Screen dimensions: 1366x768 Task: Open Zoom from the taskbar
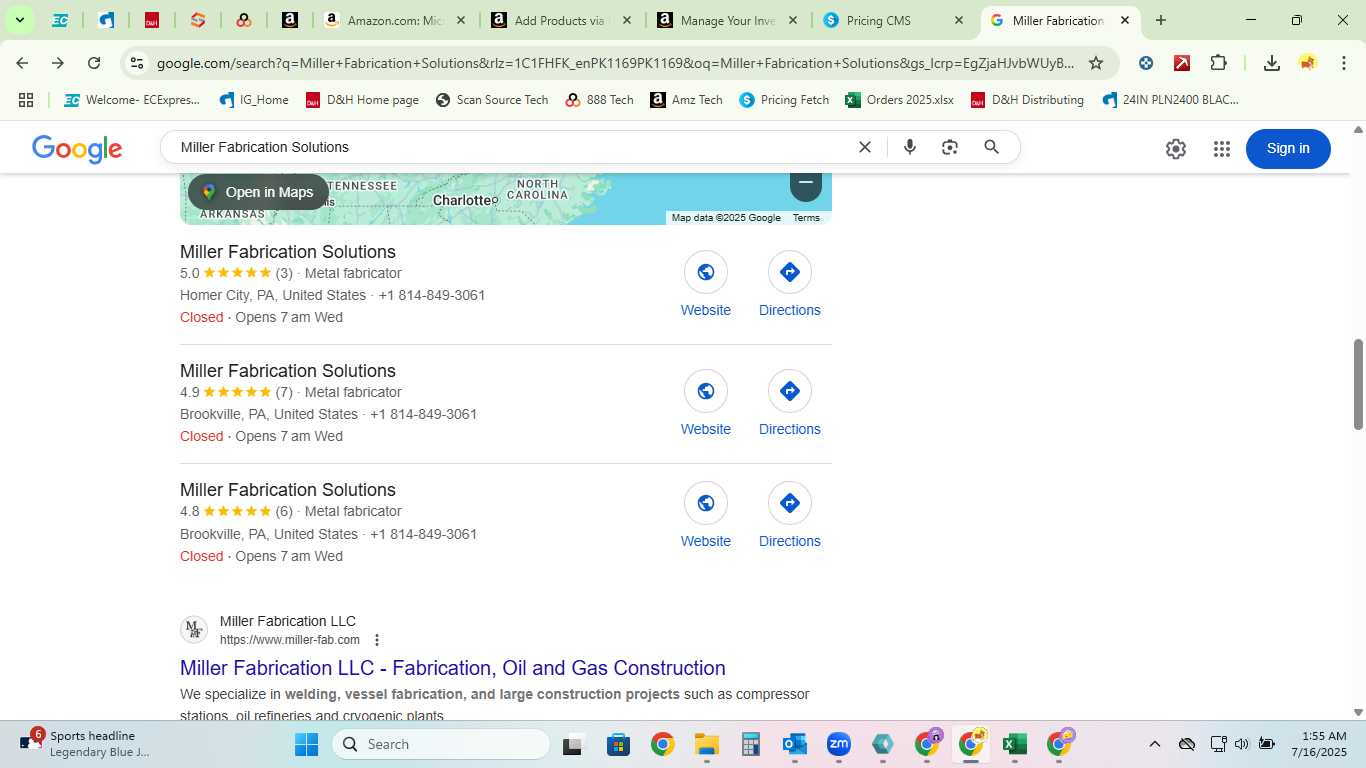tap(838, 744)
